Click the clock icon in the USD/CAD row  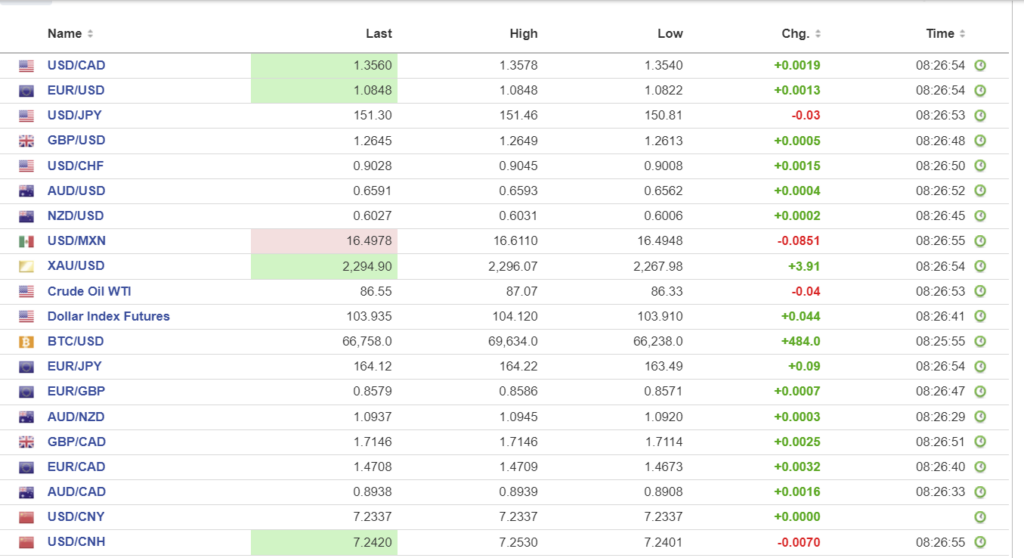pyautogui.click(x=980, y=66)
